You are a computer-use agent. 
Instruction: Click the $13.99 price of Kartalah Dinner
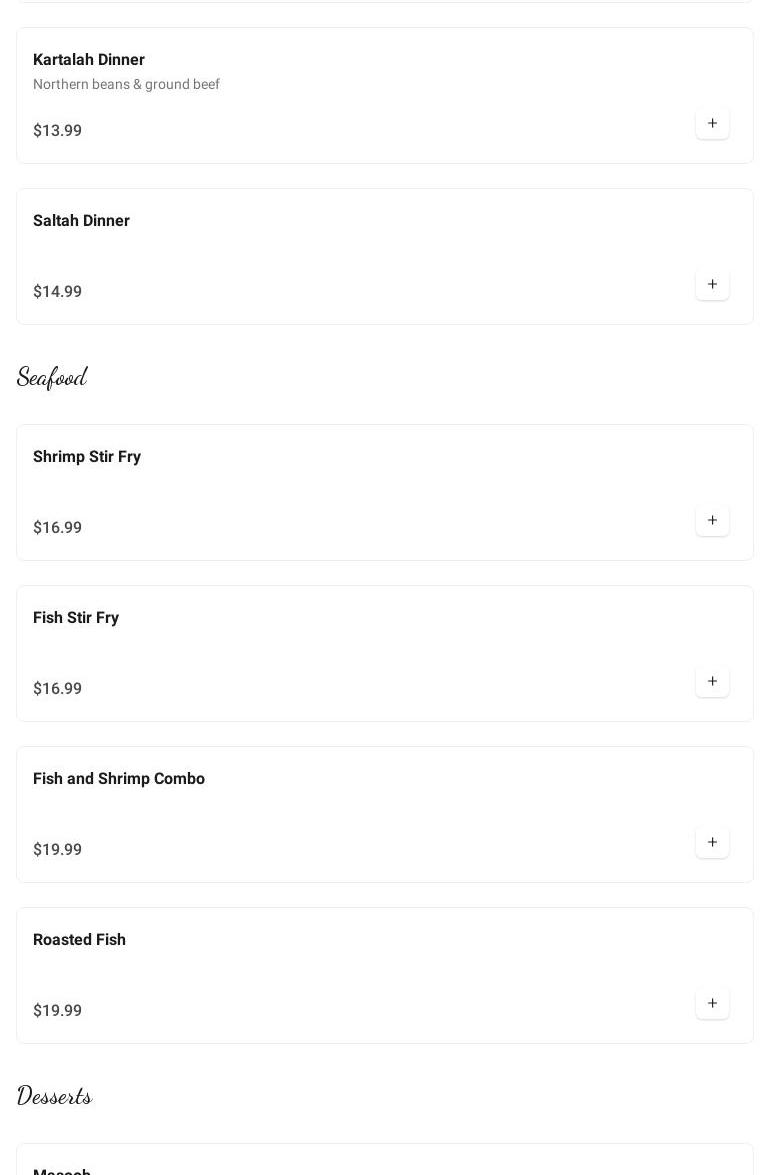pos(57,131)
